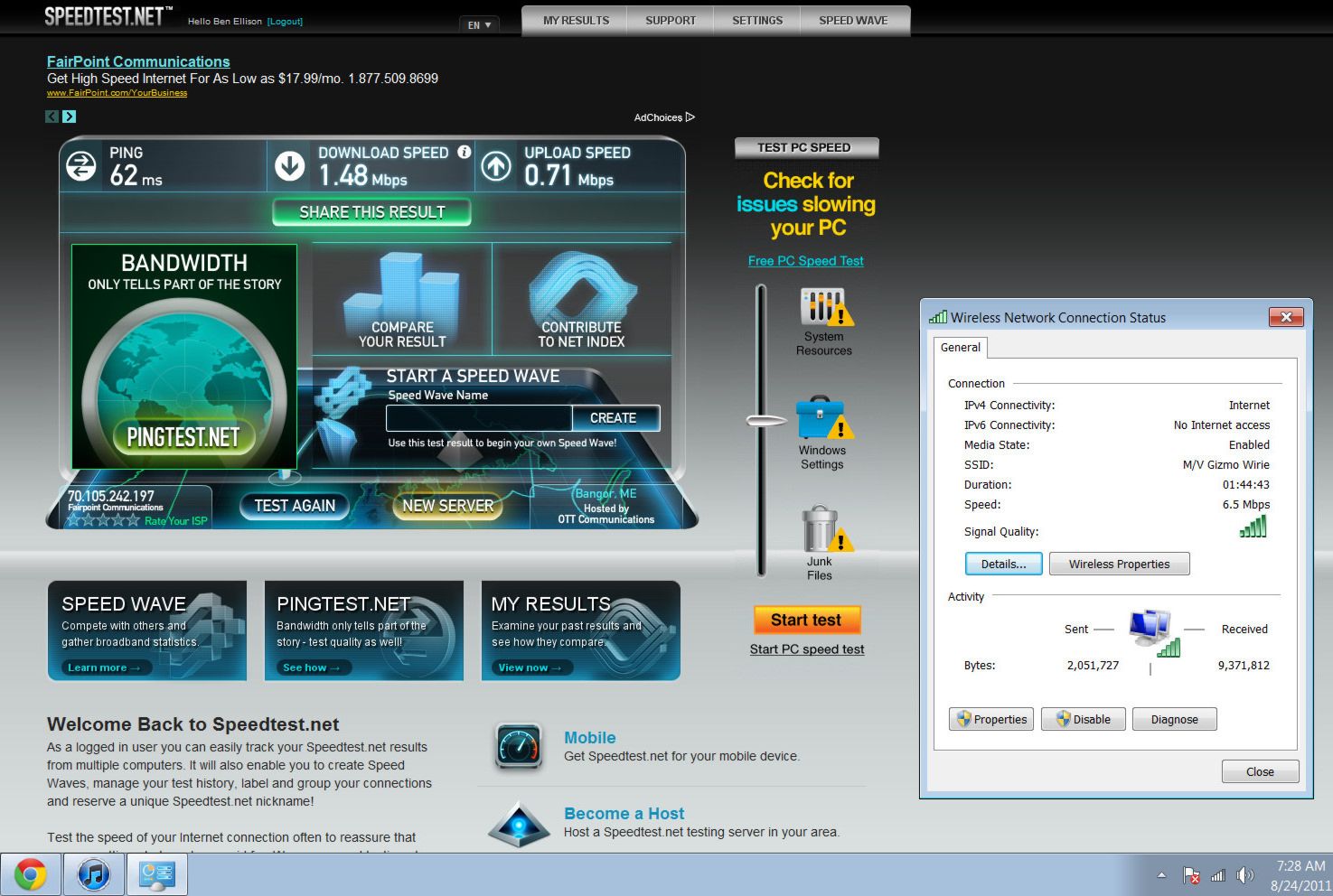Open COMPARE YOUR RESULT tile

coord(402,299)
